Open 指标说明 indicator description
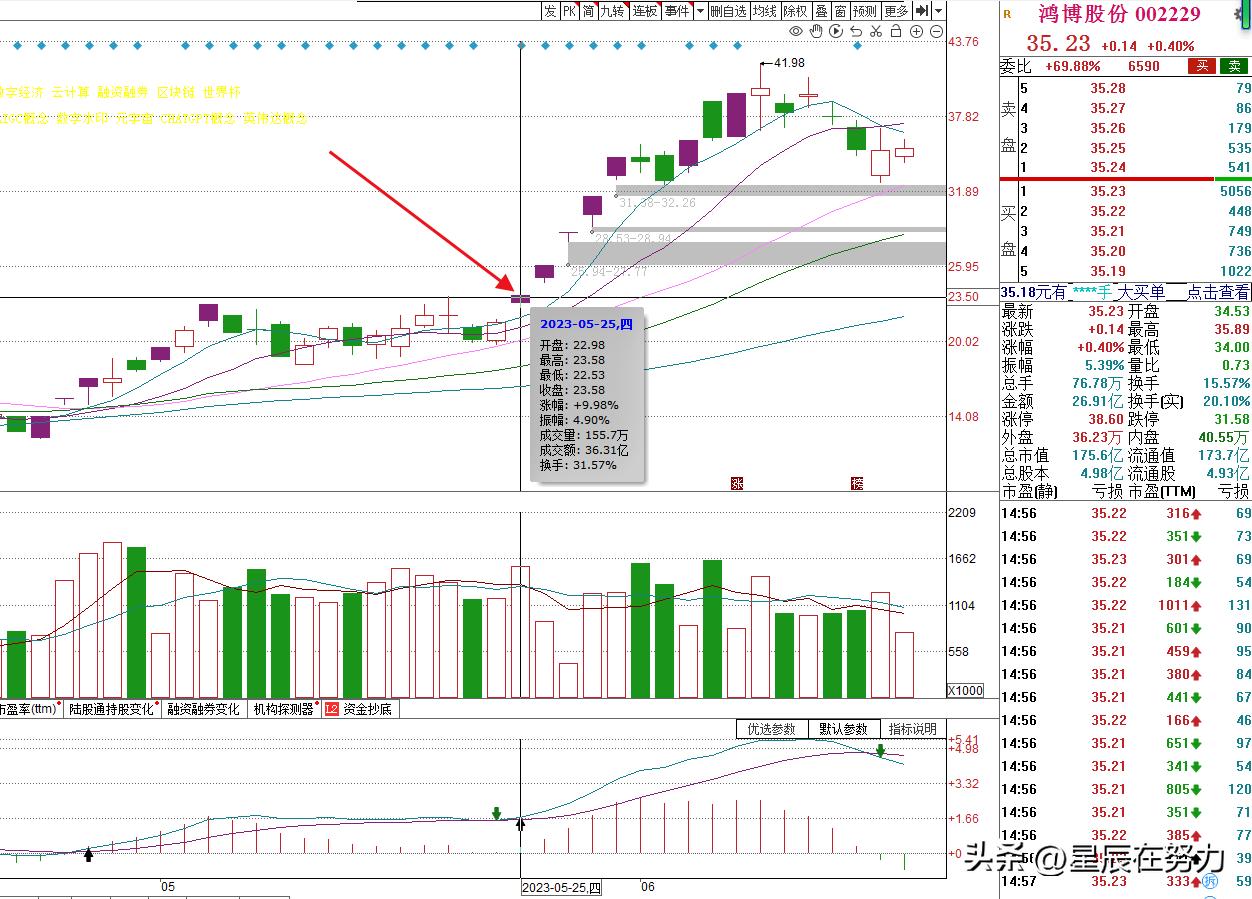 (913, 729)
